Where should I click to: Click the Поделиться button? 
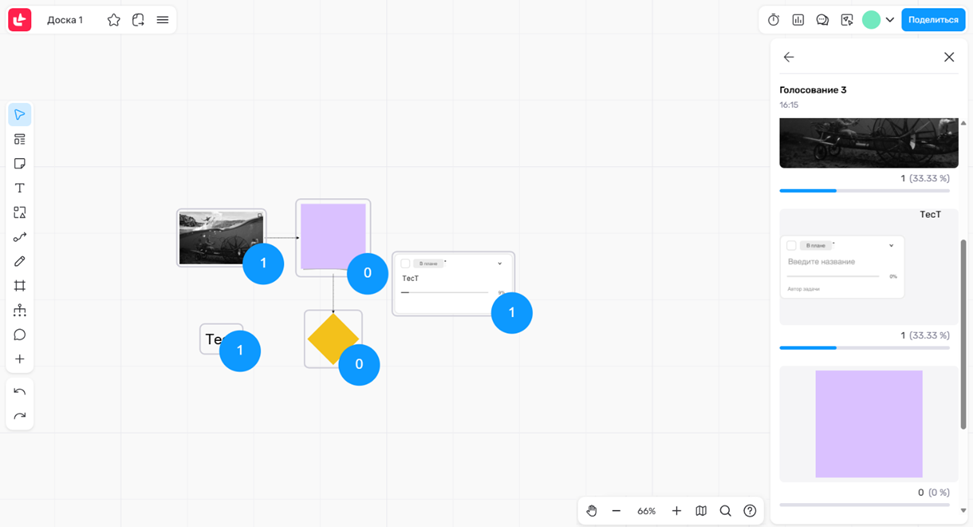[932, 20]
